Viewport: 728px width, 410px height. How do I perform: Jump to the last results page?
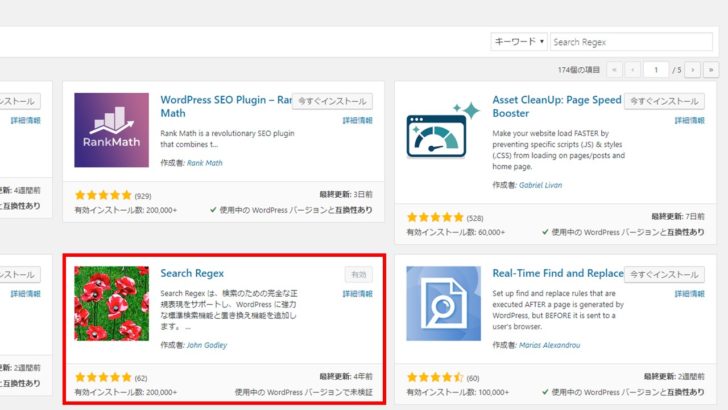pos(710,70)
